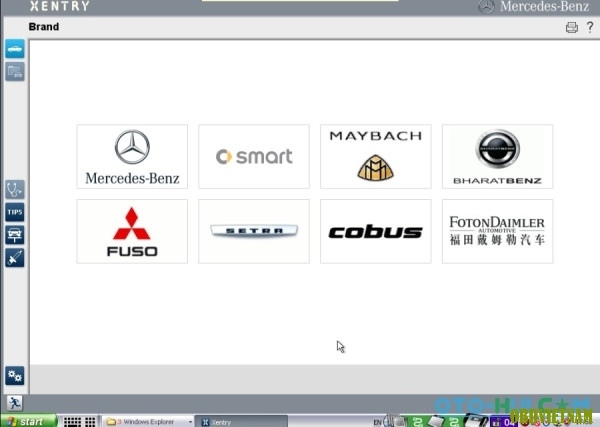
Task: Select the smart brand tile
Action: [x=254, y=156]
